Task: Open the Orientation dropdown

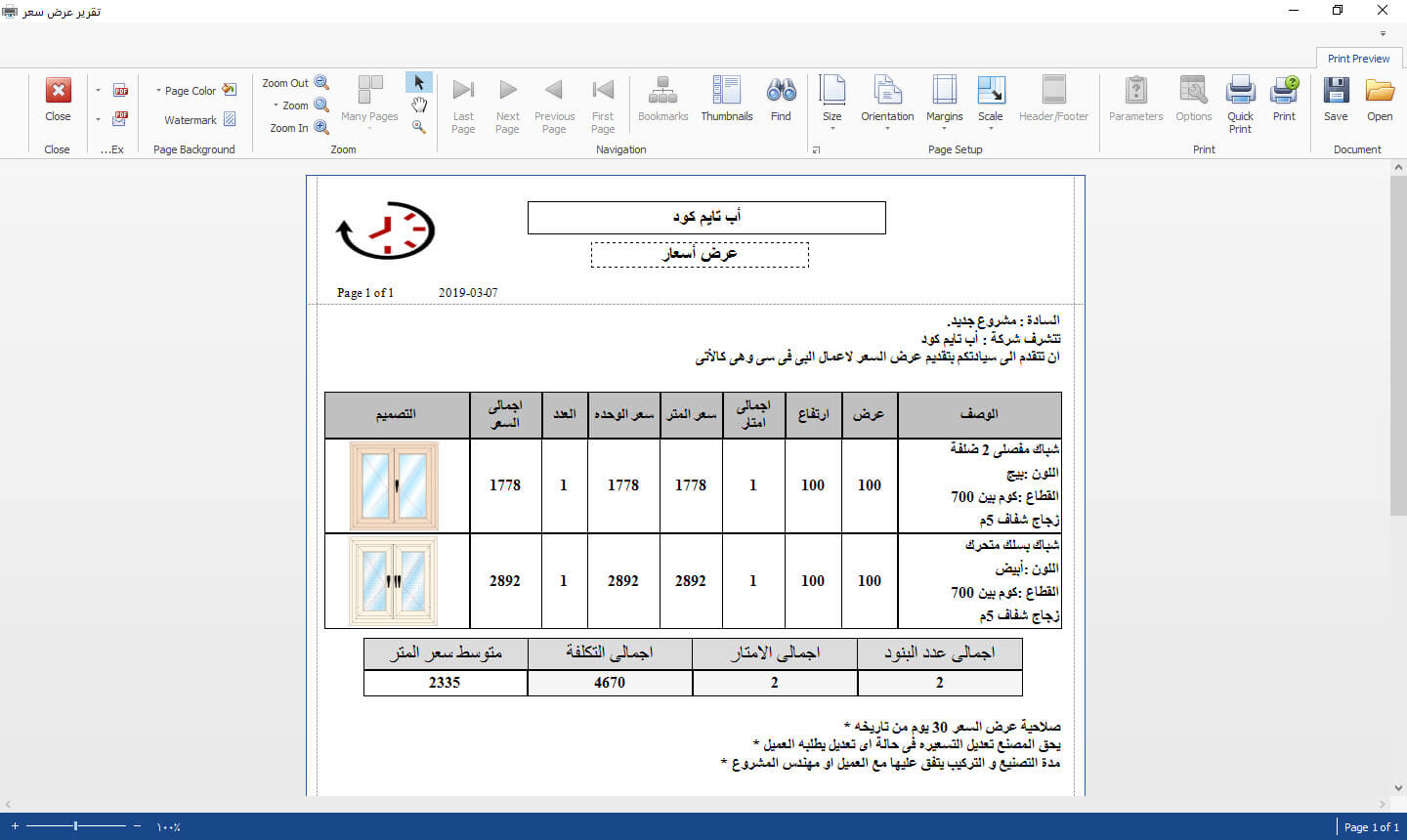Action: click(x=887, y=100)
